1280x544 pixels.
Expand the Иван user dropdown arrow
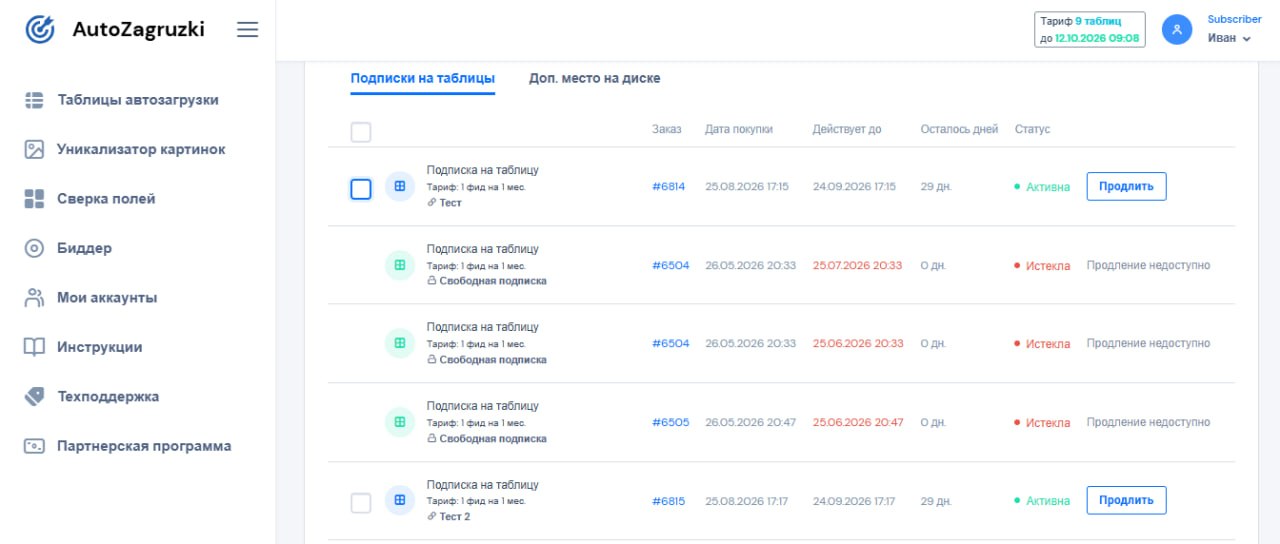coord(1246,39)
